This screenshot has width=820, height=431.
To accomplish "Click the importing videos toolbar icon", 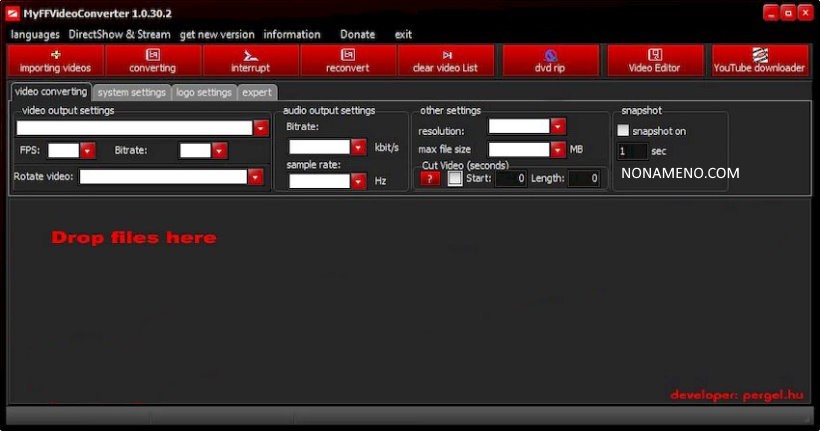I will click(55, 55).
